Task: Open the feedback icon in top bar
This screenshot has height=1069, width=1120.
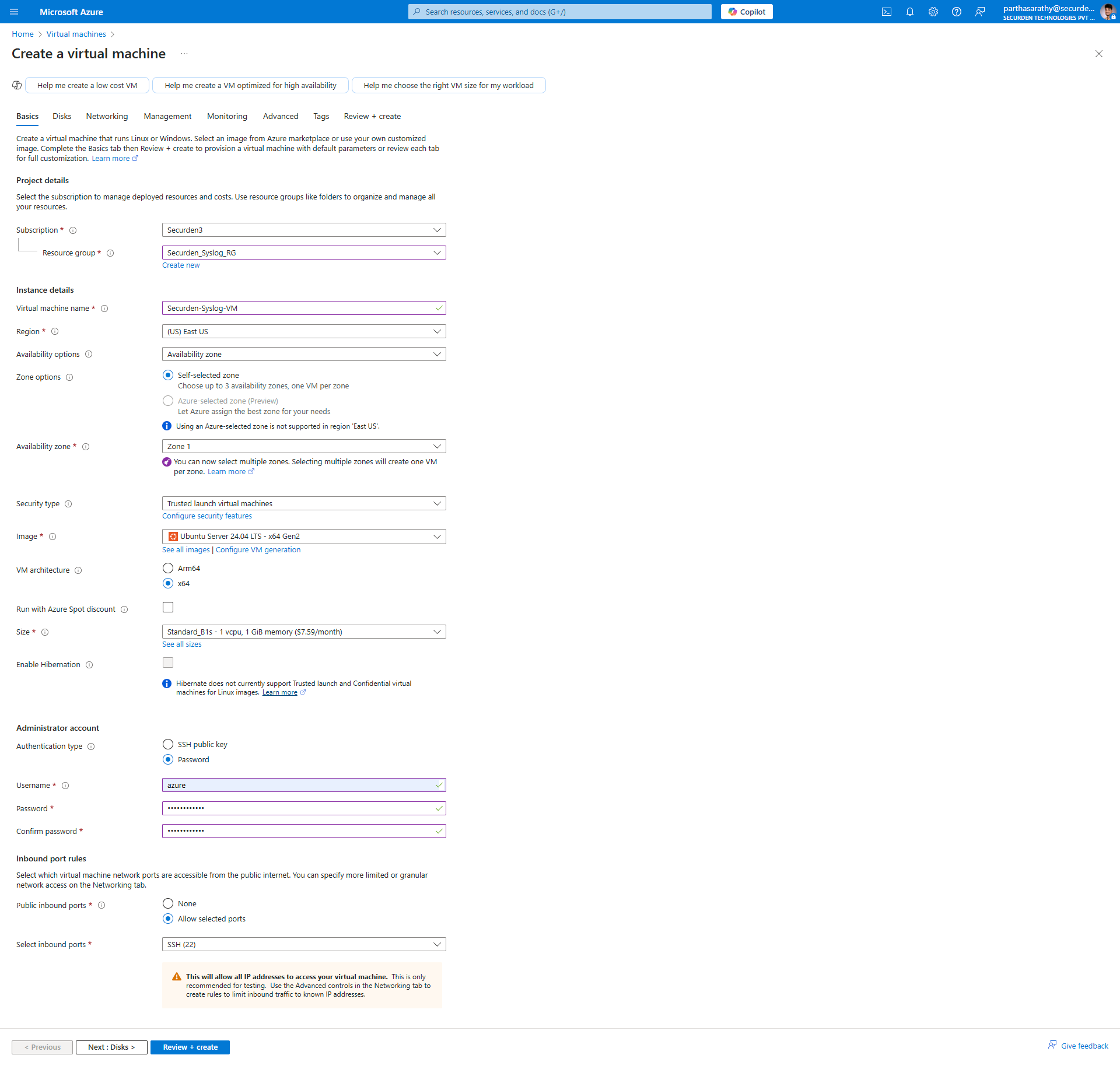Action: 980,12
